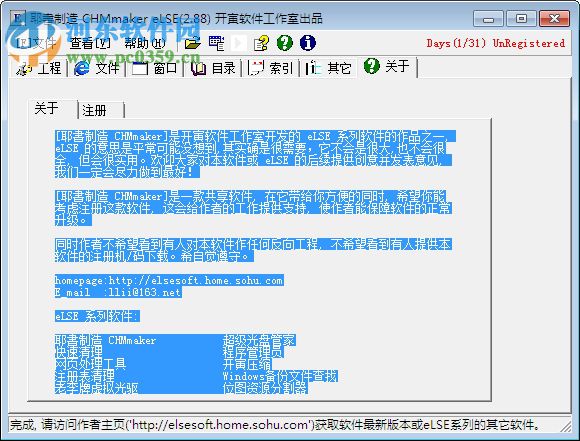The height and width of the screenshot is (441, 580).
Task: Close the CHMmaker window
Action: click(554, 18)
